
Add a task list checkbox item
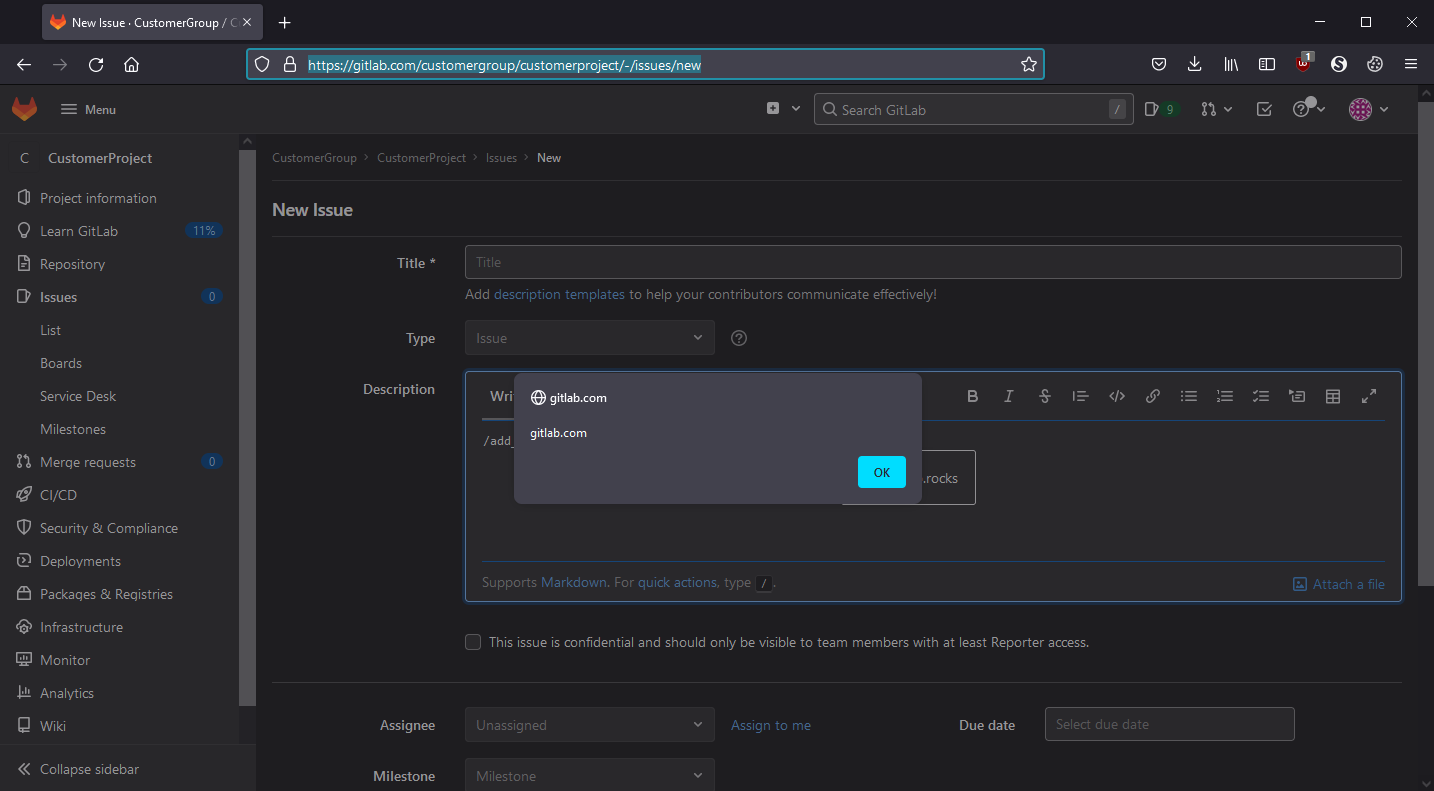(x=1260, y=396)
